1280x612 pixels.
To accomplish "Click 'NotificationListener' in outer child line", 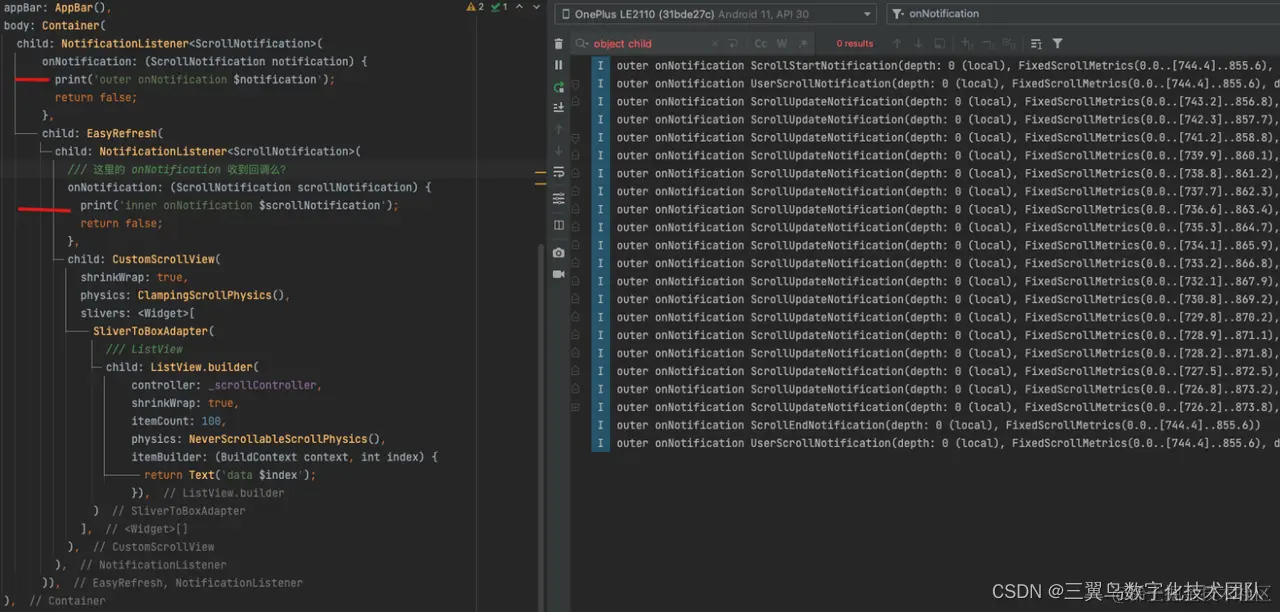I will (124, 44).
